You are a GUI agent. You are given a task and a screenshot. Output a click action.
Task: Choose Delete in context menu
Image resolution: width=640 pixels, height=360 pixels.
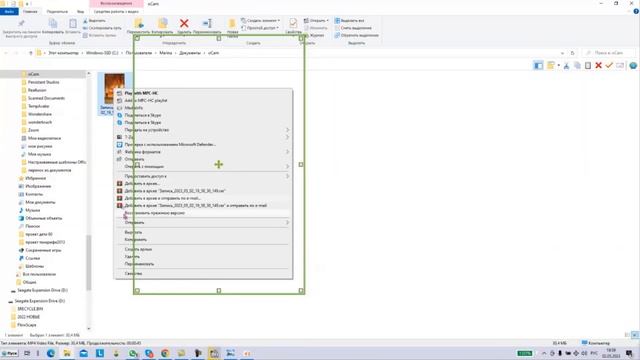(132, 257)
